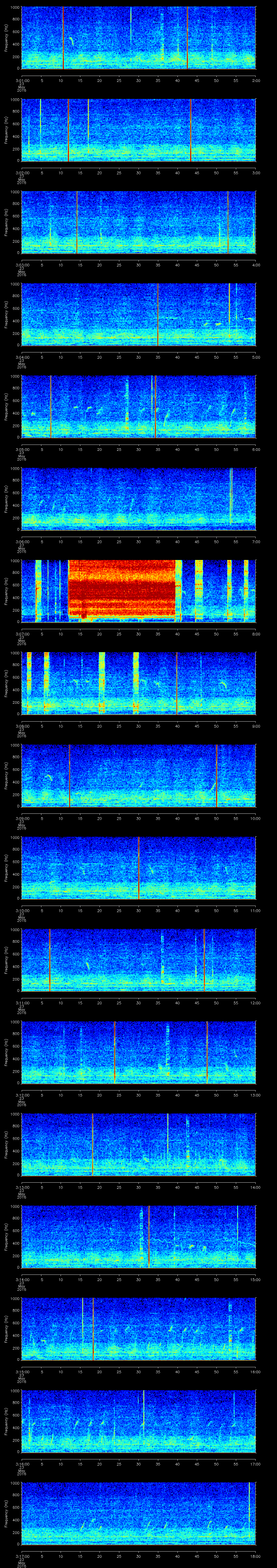Click the '3:16:00' start time label

click(22, 1463)
